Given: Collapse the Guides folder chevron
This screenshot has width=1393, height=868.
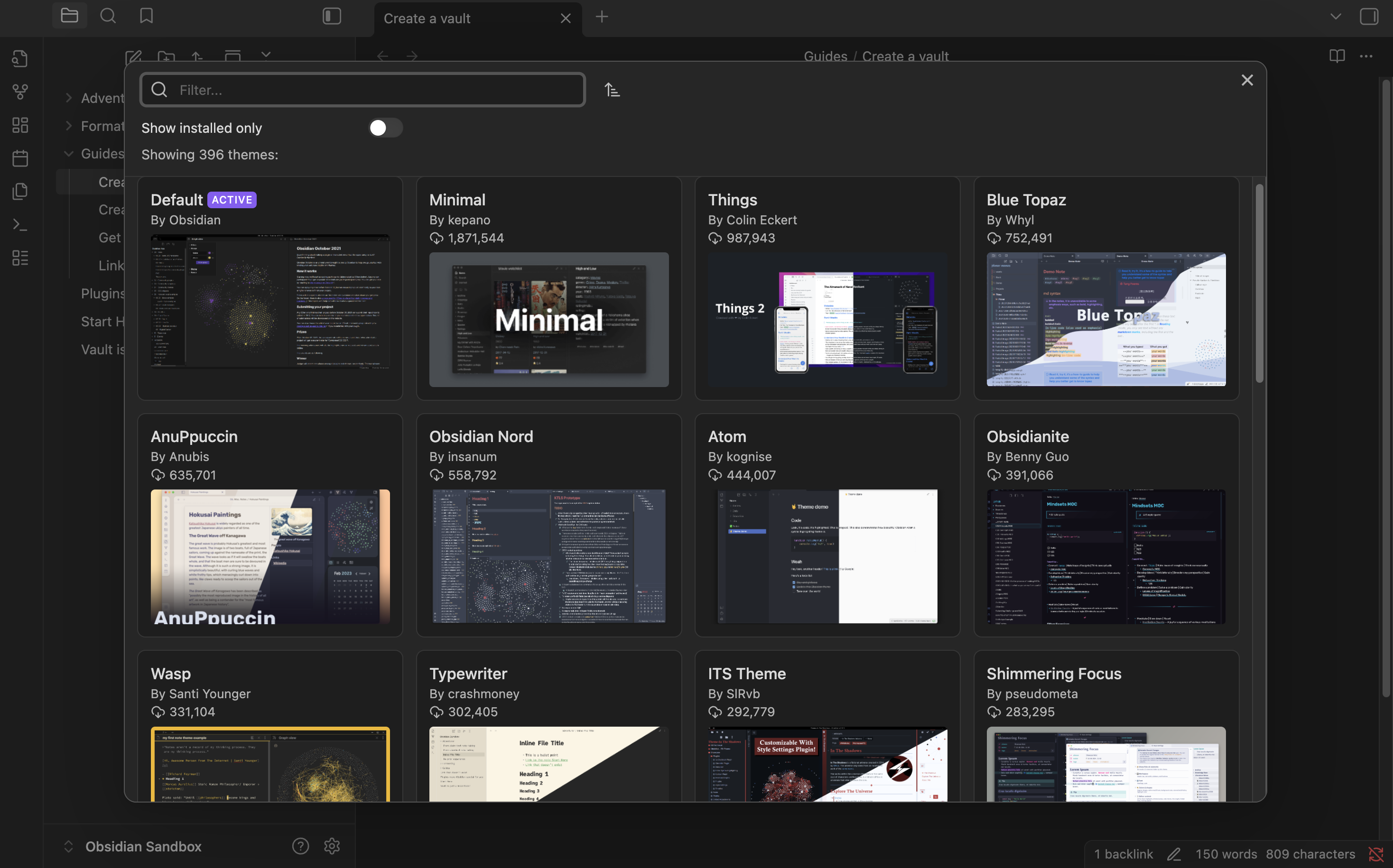Looking at the screenshot, I should (68, 154).
